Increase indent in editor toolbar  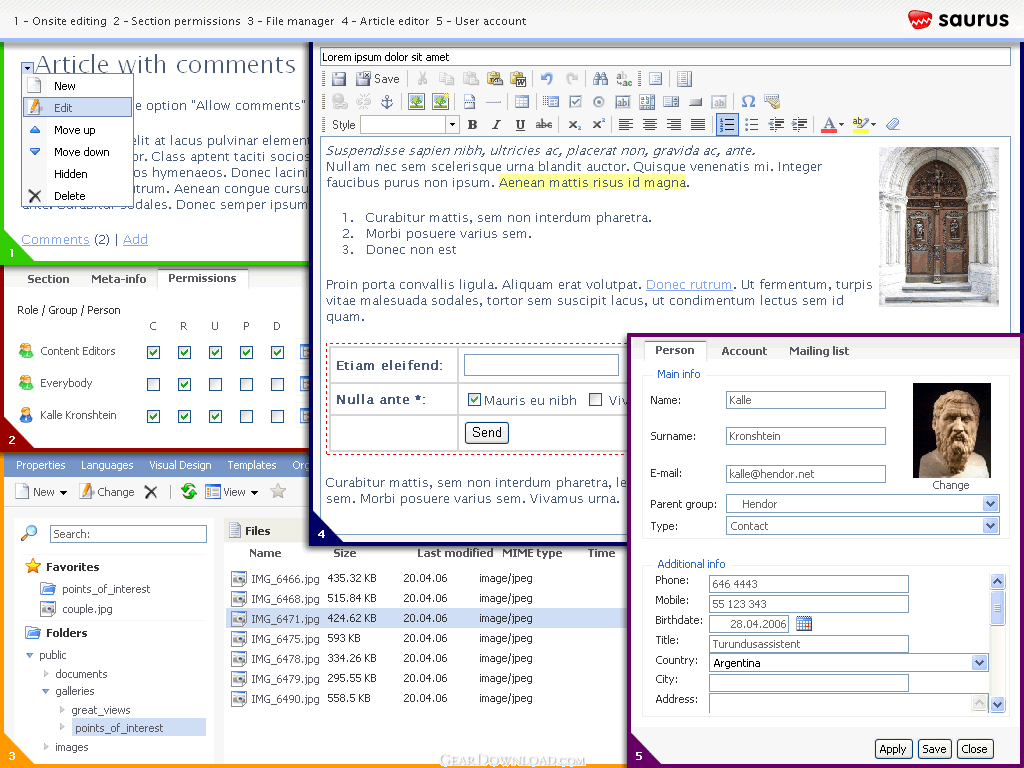point(799,124)
